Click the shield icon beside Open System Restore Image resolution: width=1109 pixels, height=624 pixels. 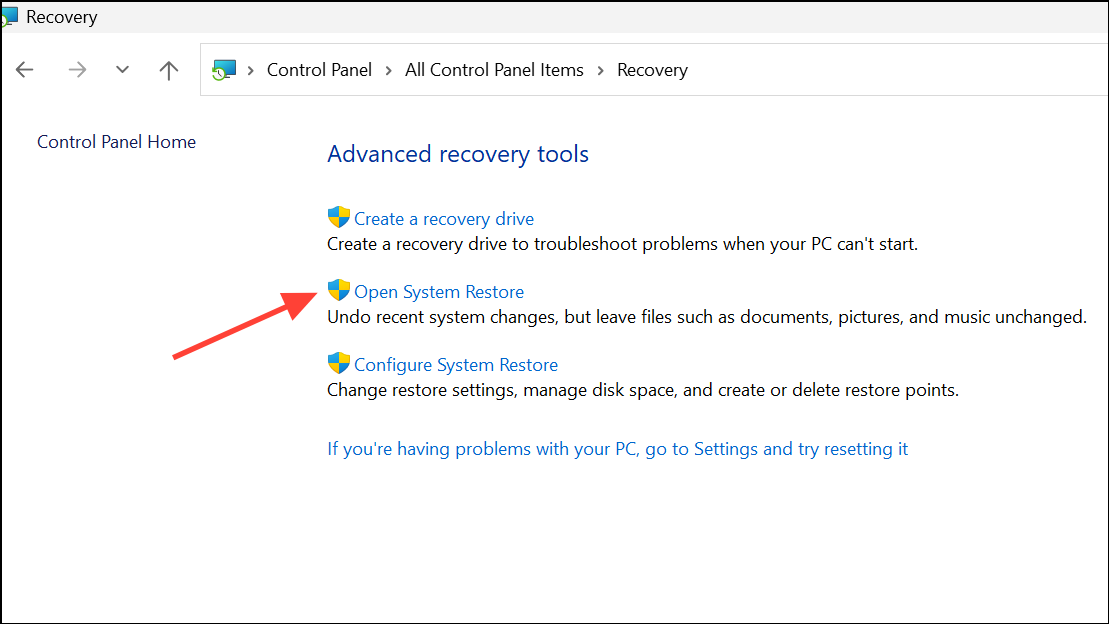tap(337, 290)
